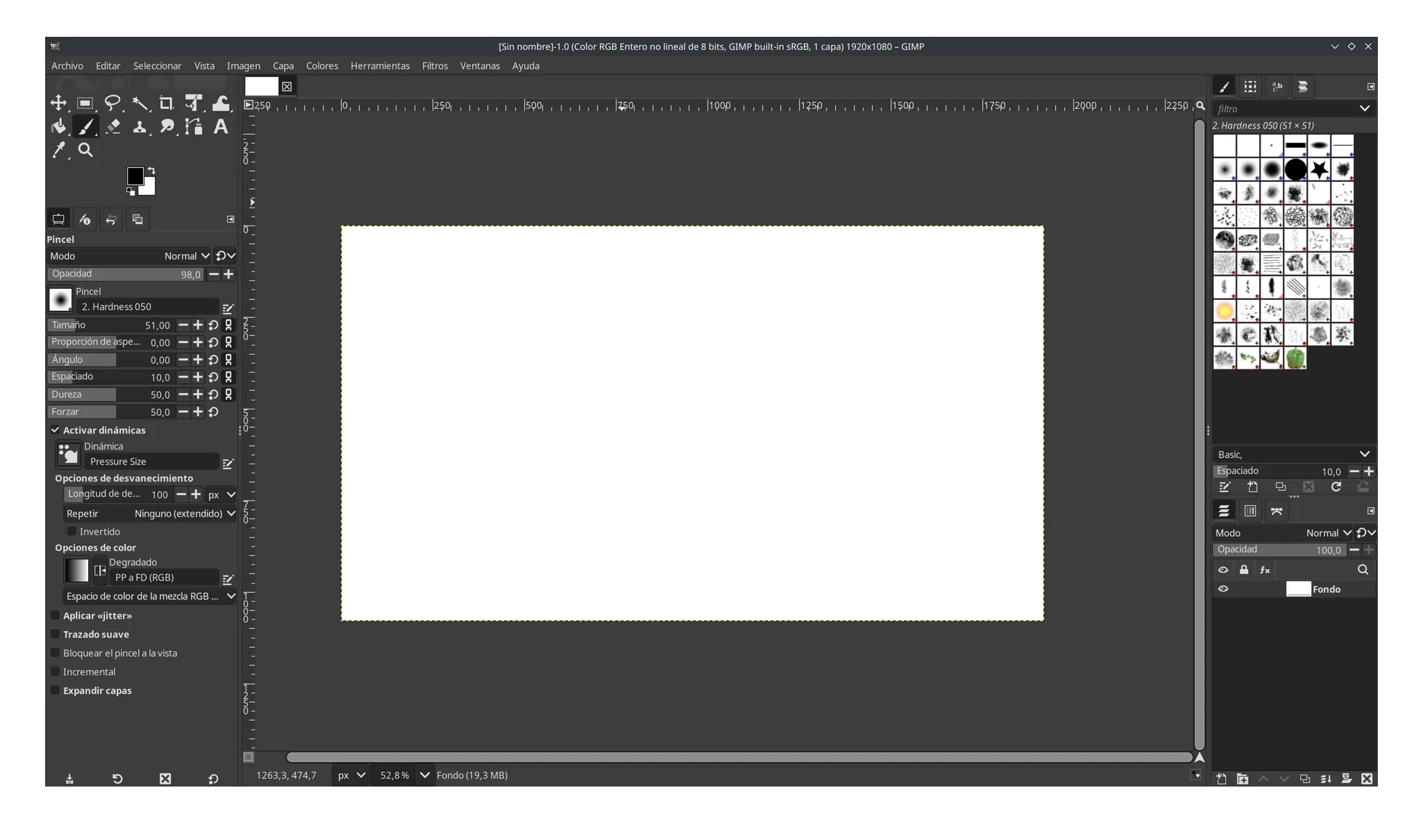
Task: Select the Bucket Fill tool
Action: click(x=58, y=127)
